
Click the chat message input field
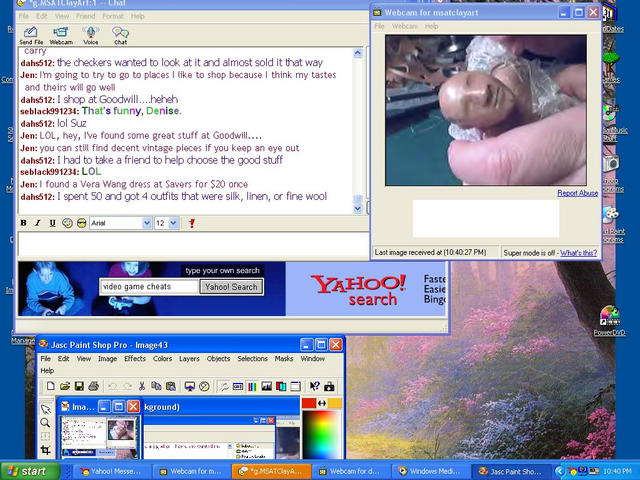point(193,244)
